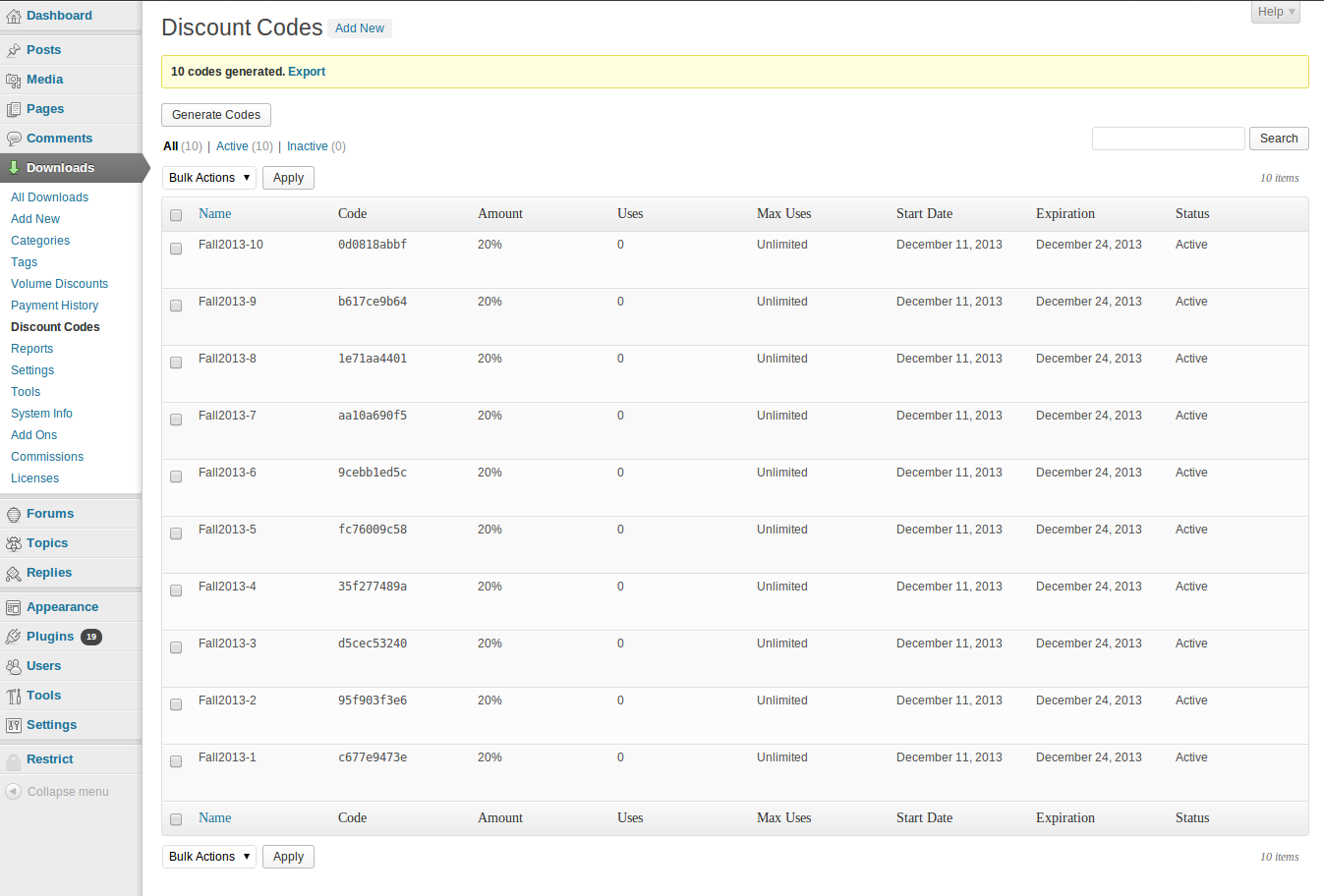Viewport: 1324px width, 896px height.
Task: Open the bottom Bulk Actions dropdown
Action: pos(208,857)
